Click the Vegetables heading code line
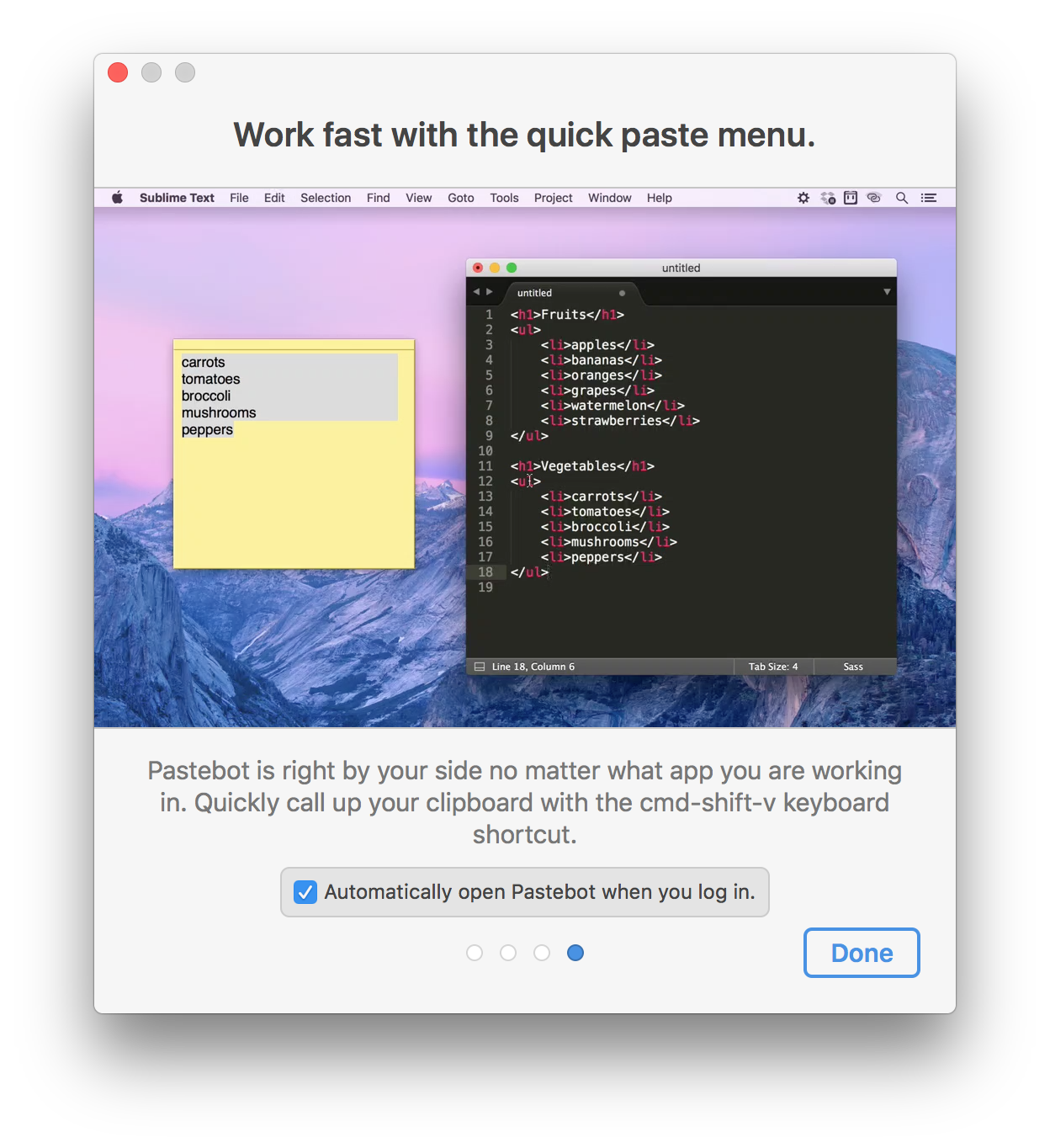Image resolution: width=1050 pixels, height=1148 pixels. coord(582,466)
